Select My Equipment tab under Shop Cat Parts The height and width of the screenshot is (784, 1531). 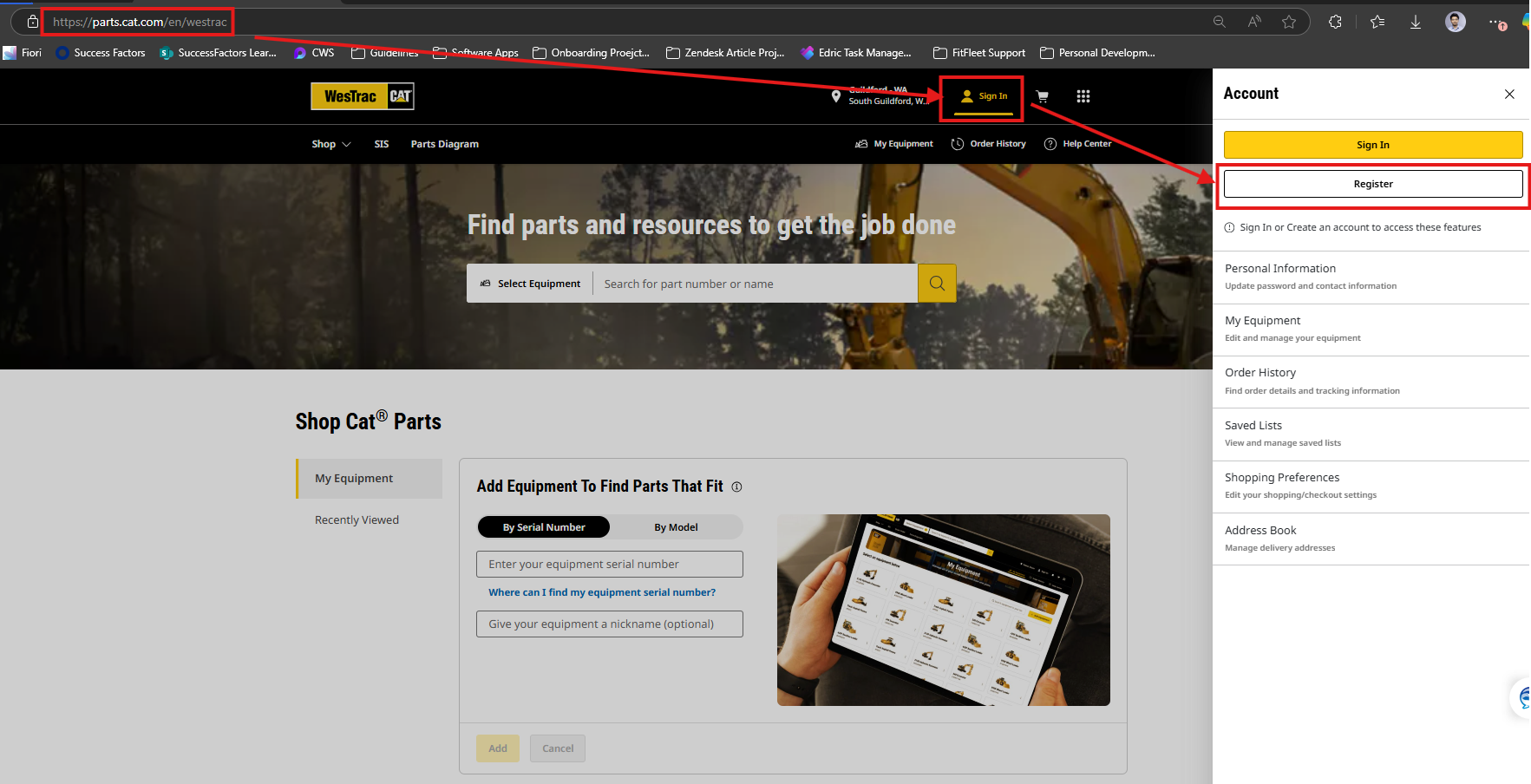[370, 479]
